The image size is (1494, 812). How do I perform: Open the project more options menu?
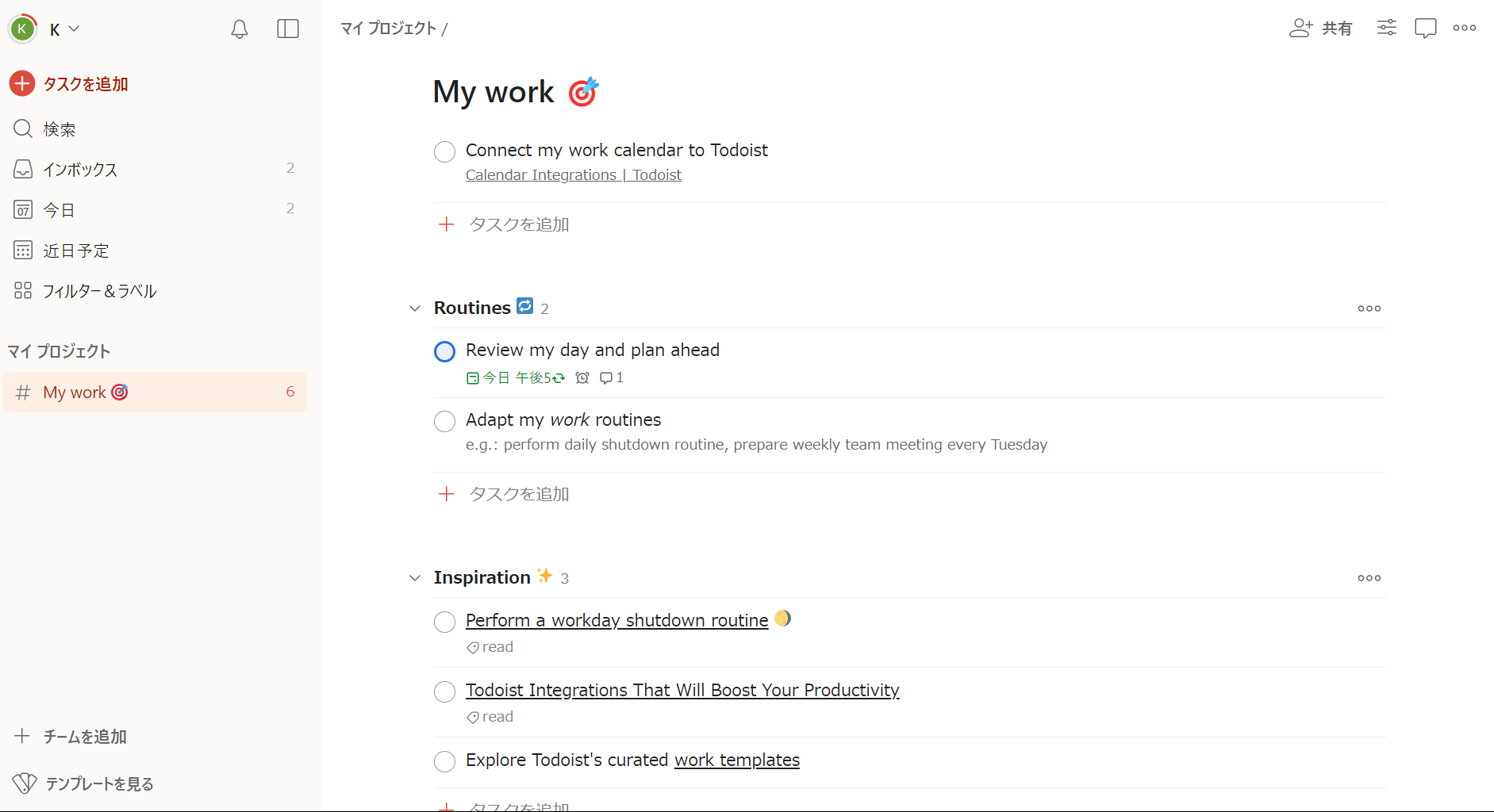click(1464, 28)
